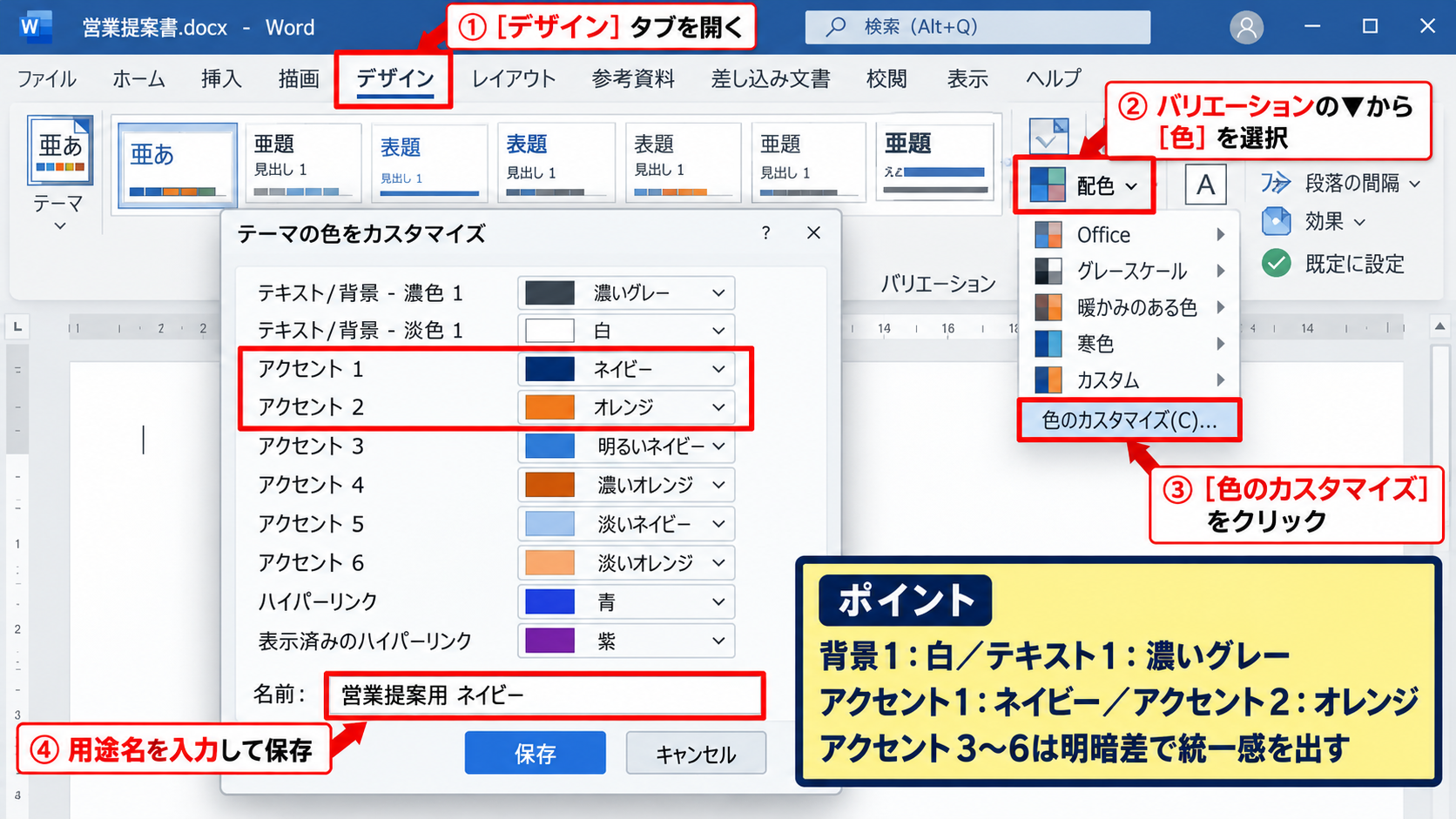Open the ファイル tab
The width and height of the screenshot is (1456, 819).
coord(47,79)
